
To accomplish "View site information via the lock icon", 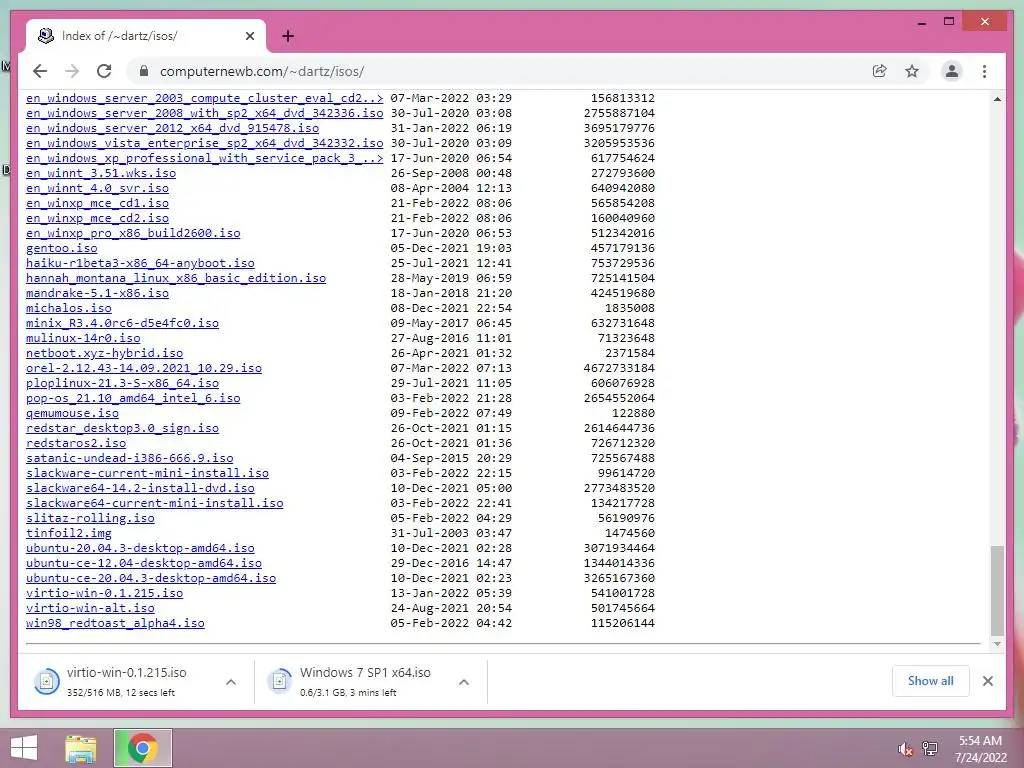I will [x=144, y=71].
